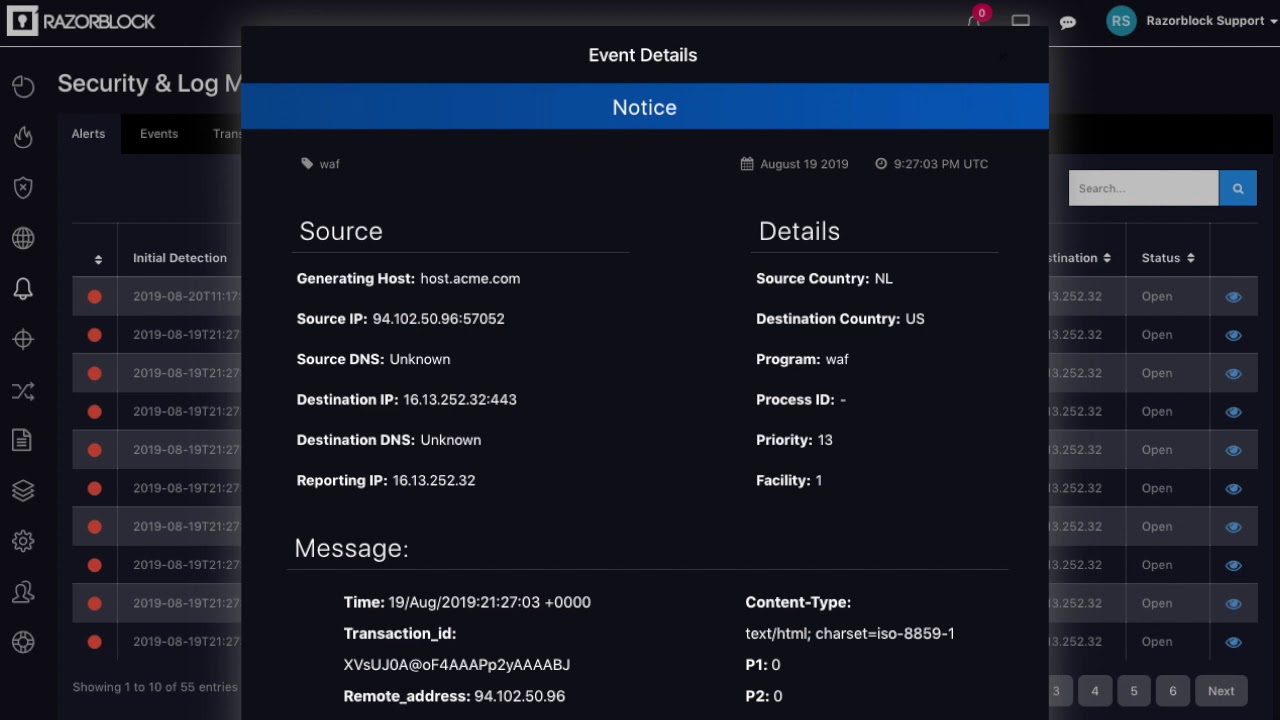Open the settings gear icon in the sidebar
1280x720 pixels.
coord(23,541)
